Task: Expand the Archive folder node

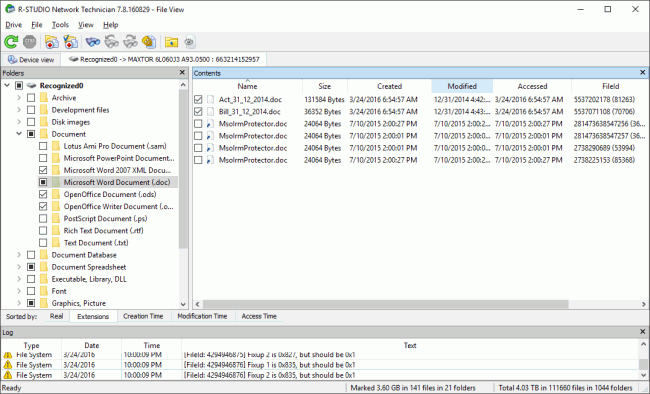Action: pyautogui.click(x=19, y=98)
